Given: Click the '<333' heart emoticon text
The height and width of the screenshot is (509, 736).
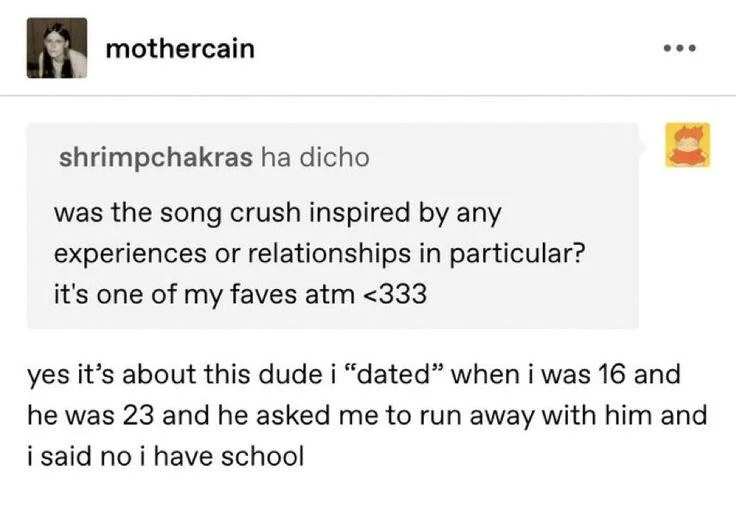Looking at the screenshot, I should pos(395,295).
